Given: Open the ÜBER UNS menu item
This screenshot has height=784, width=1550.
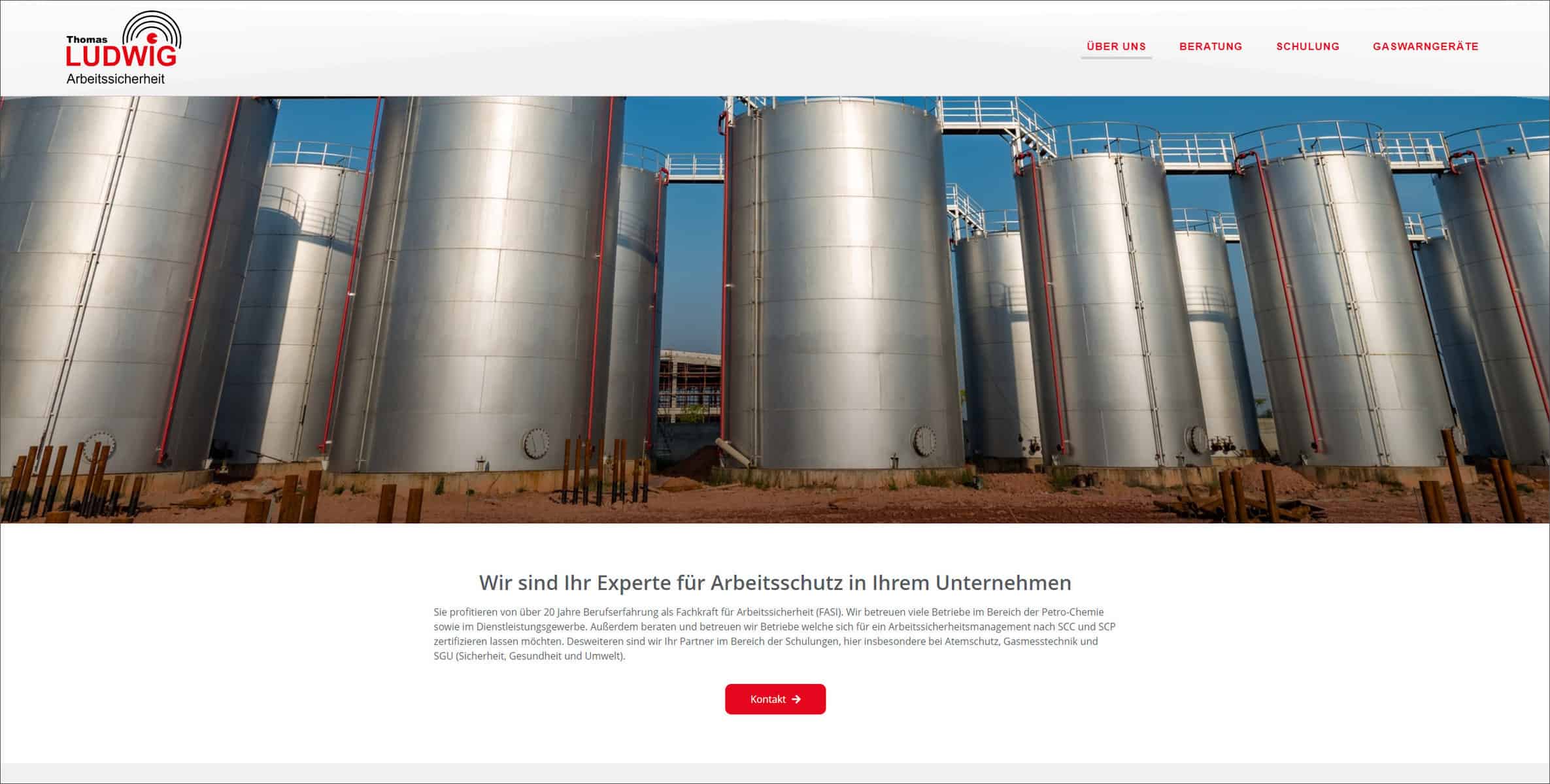Looking at the screenshot, I should point(1116,46).
